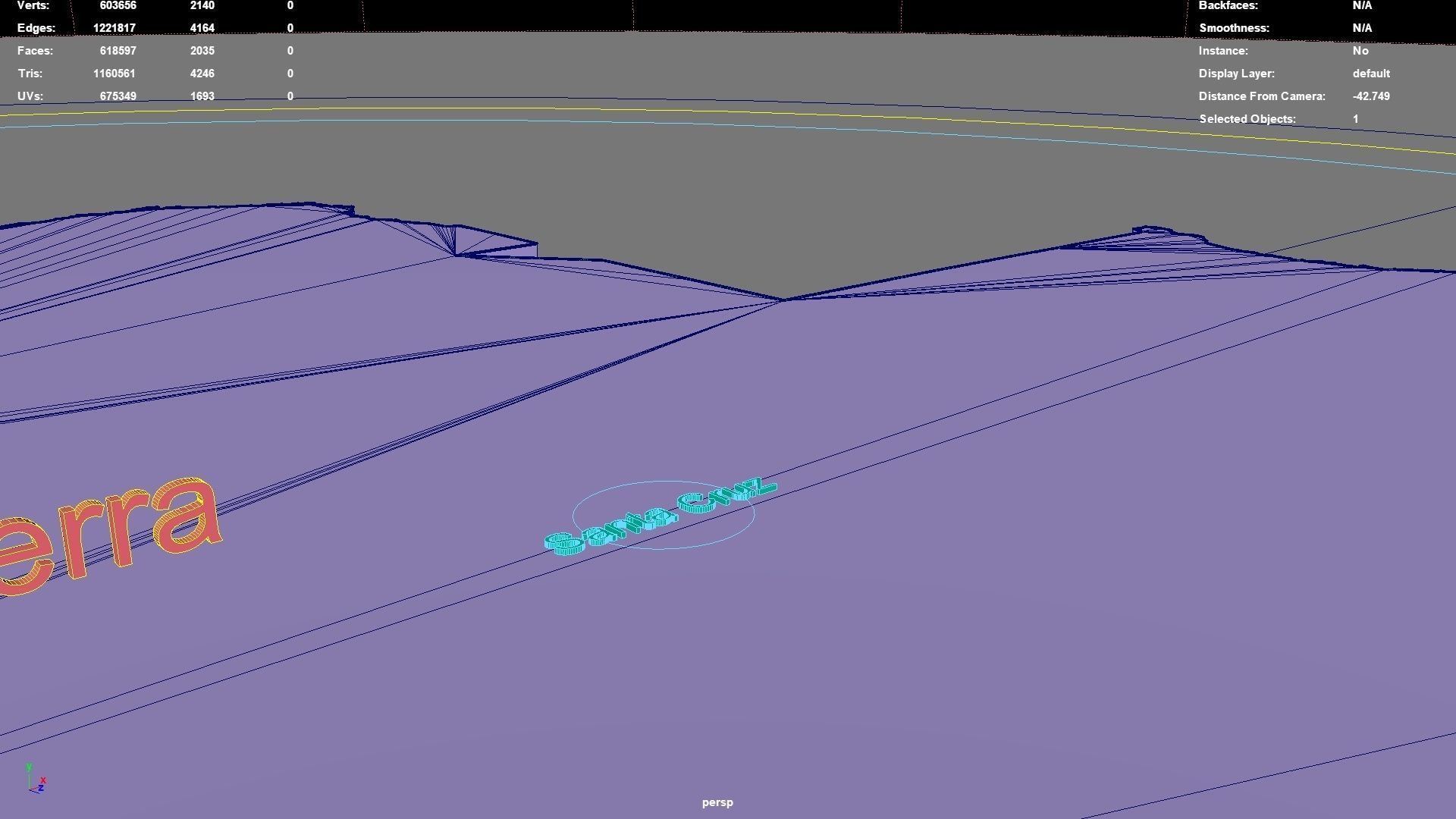Viewport: 1456px width, 819px height.
Task: Click the 'Faces:' heads-up display label
Action: 35,51
